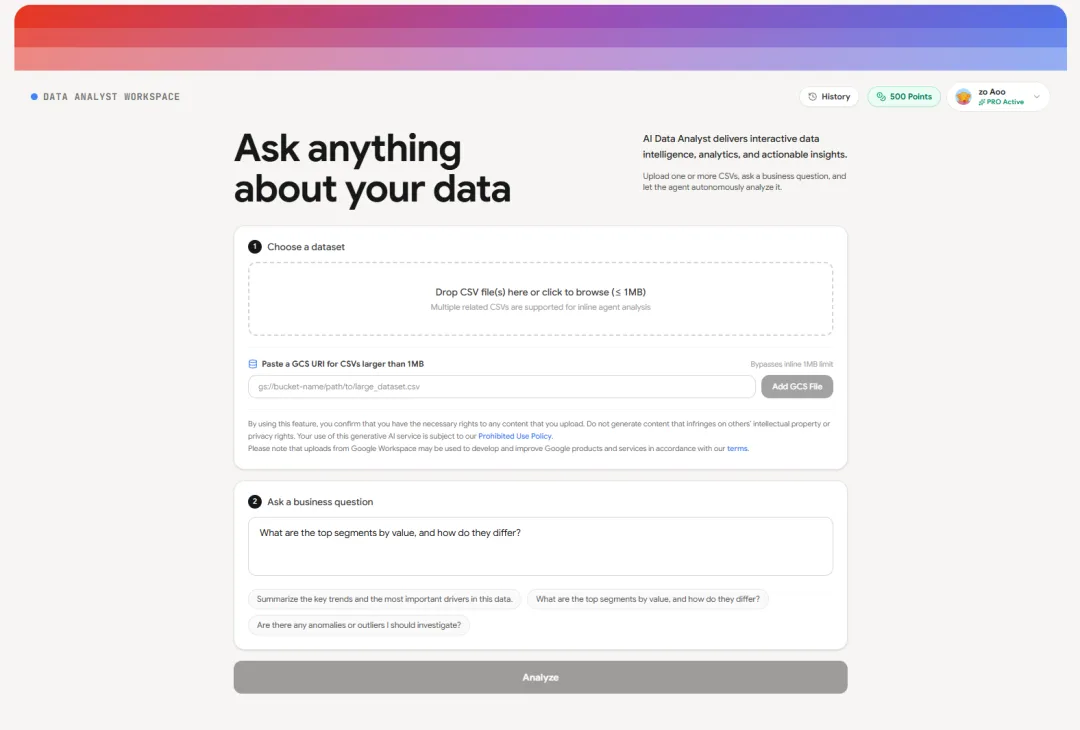
Task: Click the history clock icon
Action: tap(812, 96)
